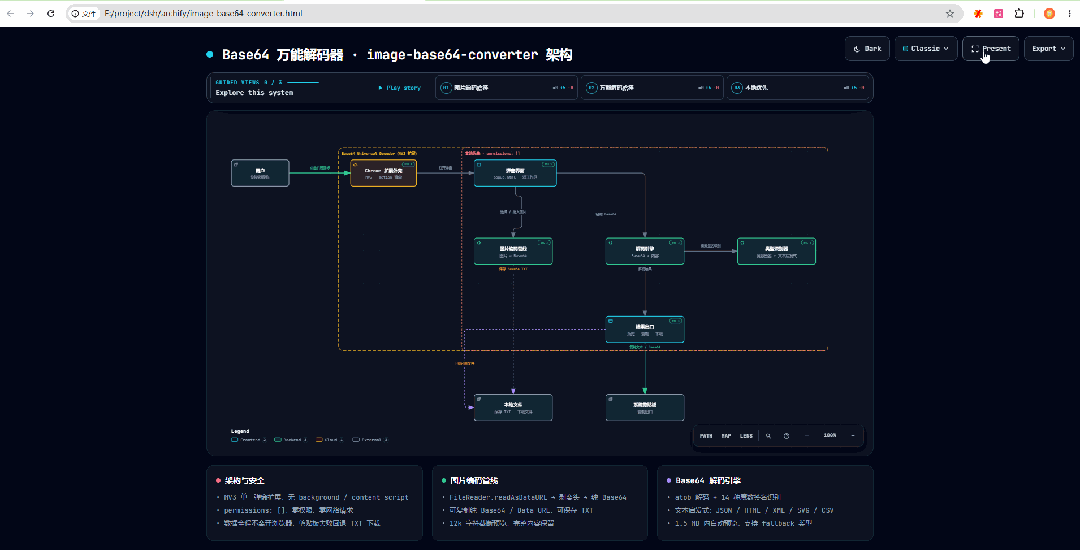Toggle the Backend legend filter
The height and width of the screenshot is (550, 1080).
click(x=290, y=439)
